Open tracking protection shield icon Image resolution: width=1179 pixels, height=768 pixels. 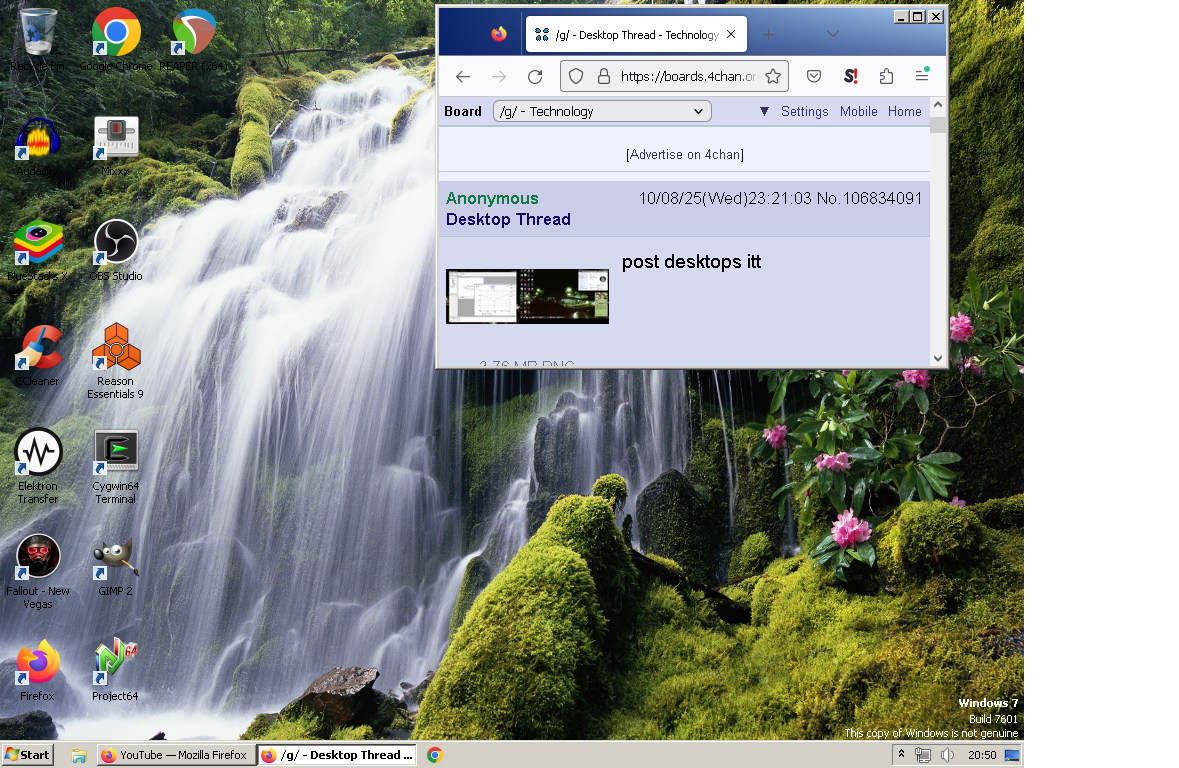coord(576,77)
